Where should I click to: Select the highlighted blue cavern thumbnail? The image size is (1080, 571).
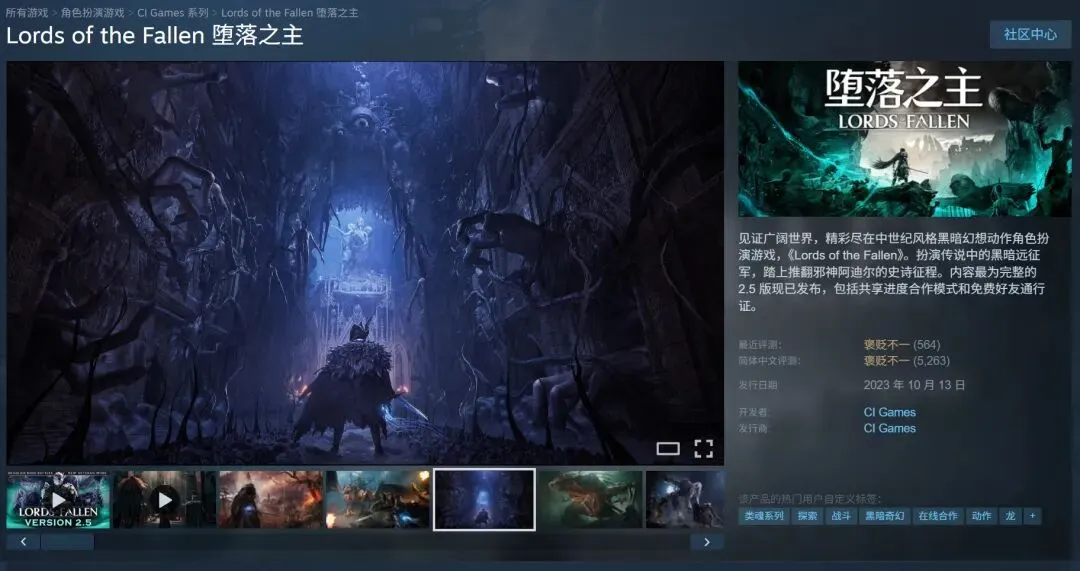(484, 500)
